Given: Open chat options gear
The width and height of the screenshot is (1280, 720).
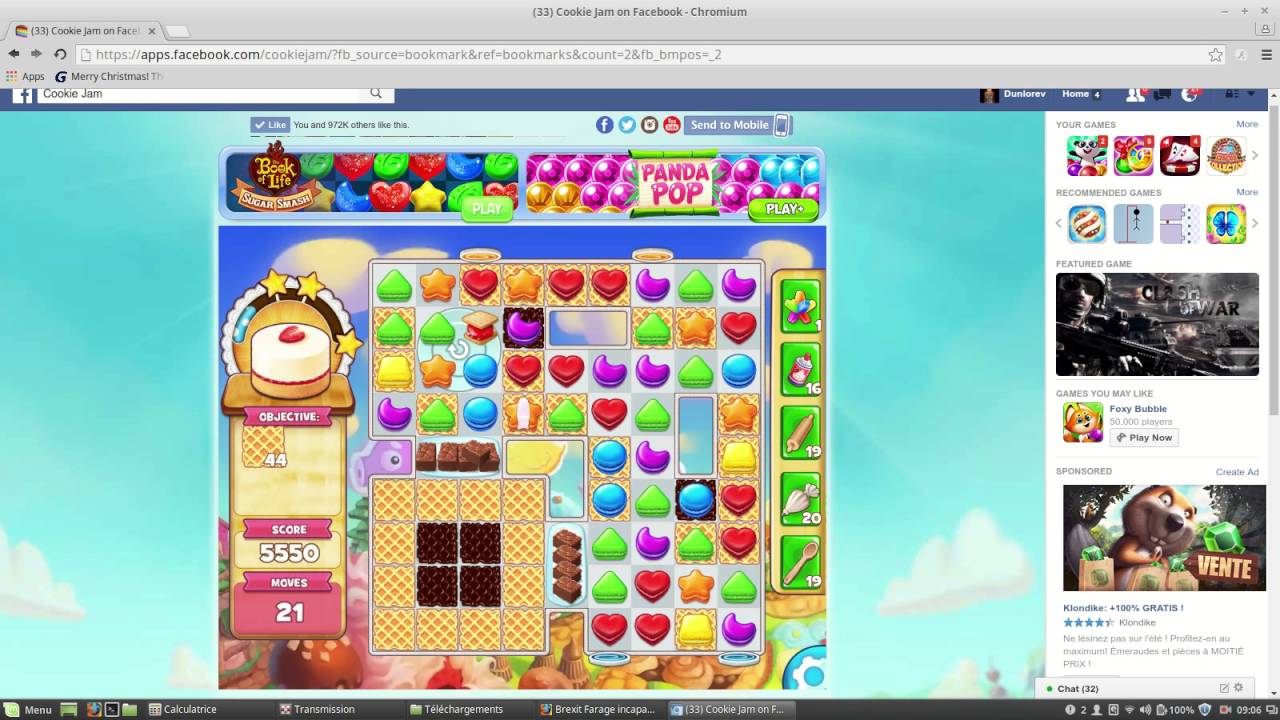Looking at the screenshot, I should (1239, 688).
